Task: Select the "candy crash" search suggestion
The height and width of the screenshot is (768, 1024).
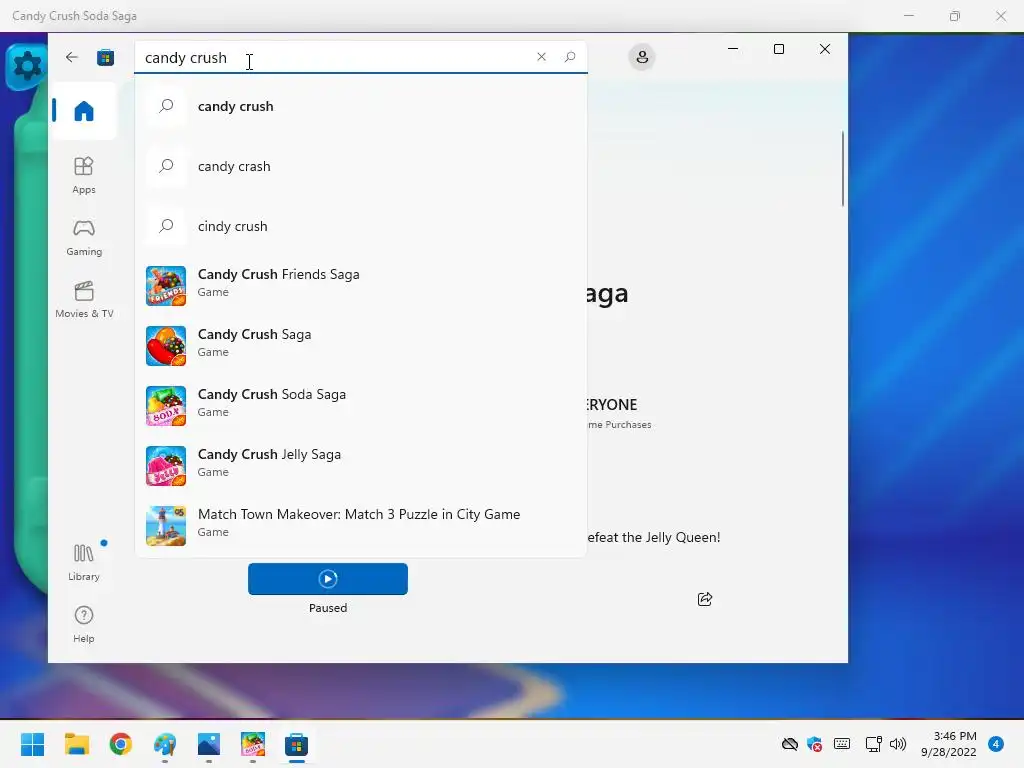Action: [x=360, y=166]
